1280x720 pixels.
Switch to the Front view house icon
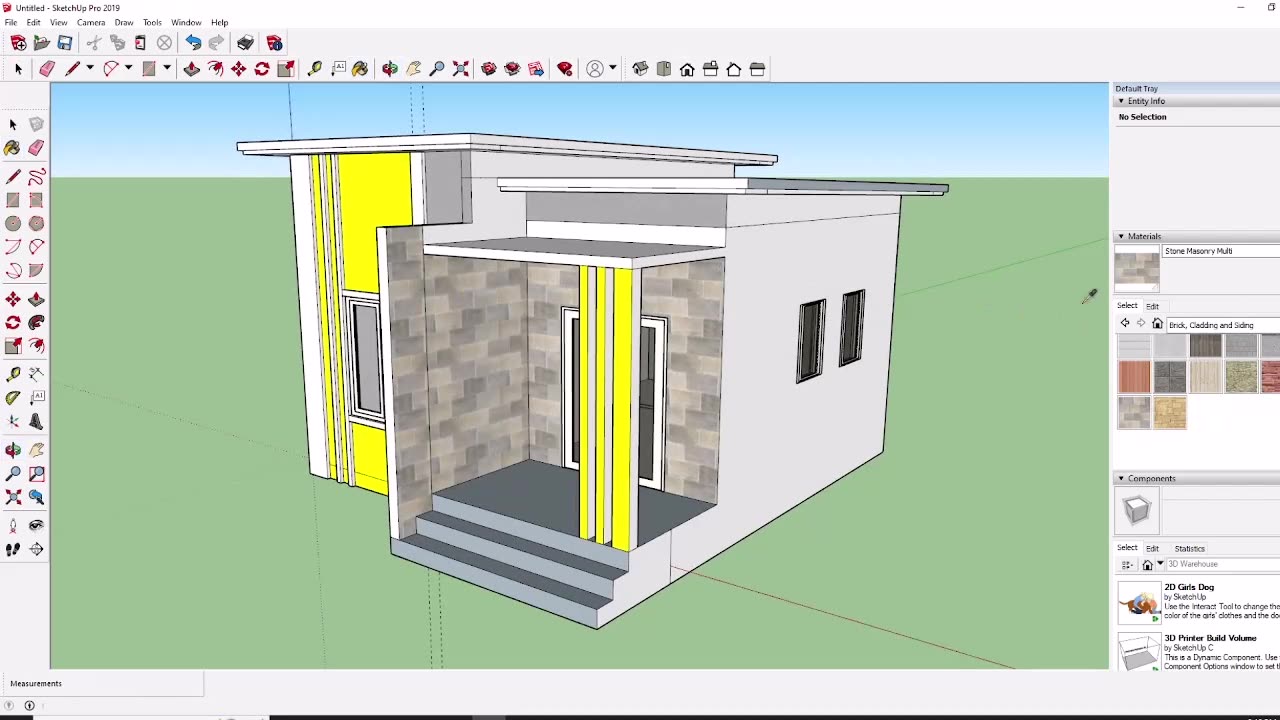coord(687,69)
